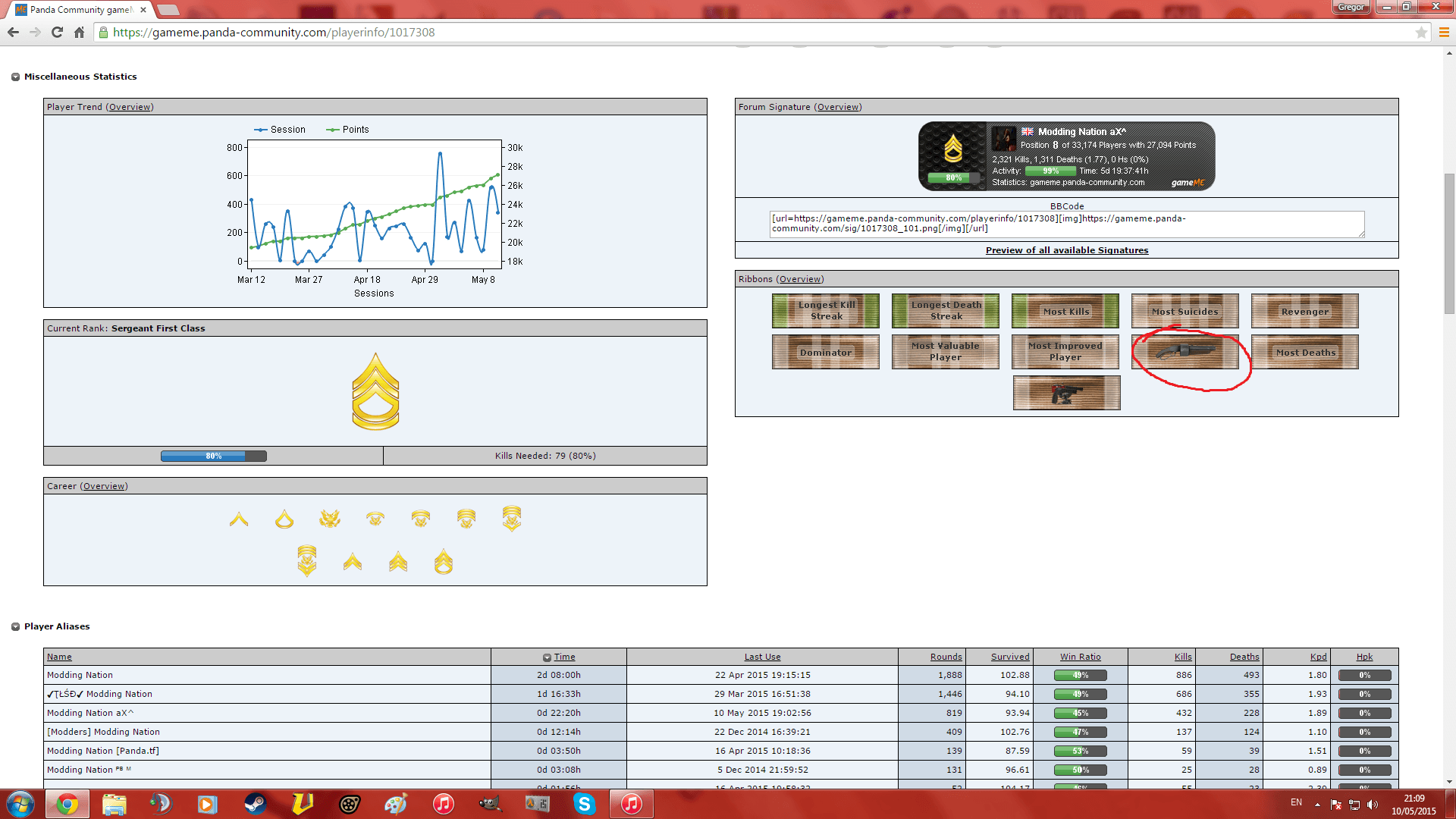Click the Sergeant First Class rank insignia
This screenshot has width=1456, height=819.
pos(375,391)
